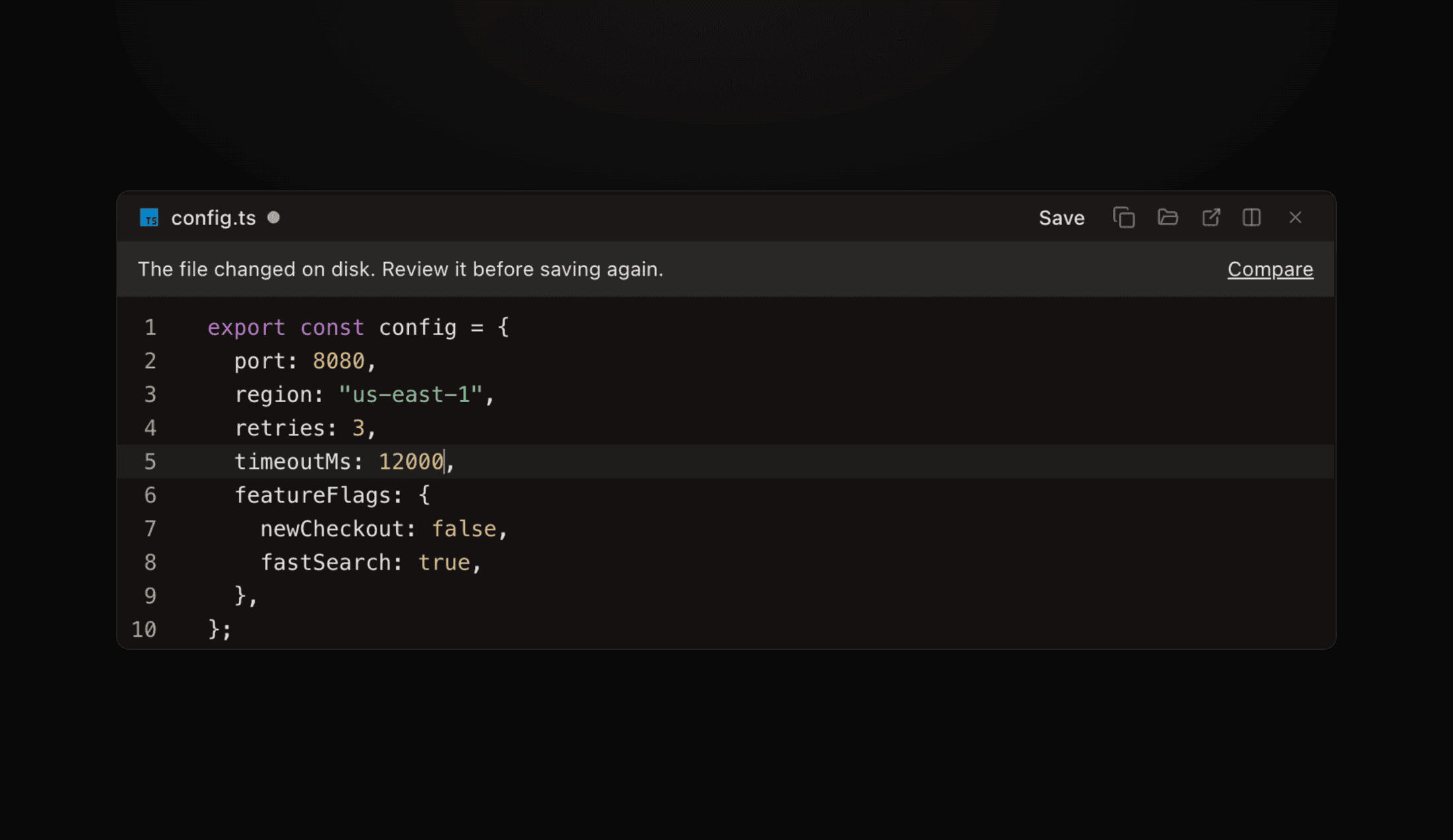
Task: Click the newCheckout false value
Action: (464, 529)
